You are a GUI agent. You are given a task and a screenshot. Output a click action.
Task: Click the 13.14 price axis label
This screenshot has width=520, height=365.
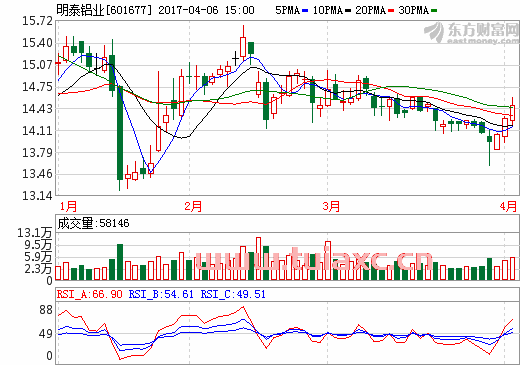37,196
